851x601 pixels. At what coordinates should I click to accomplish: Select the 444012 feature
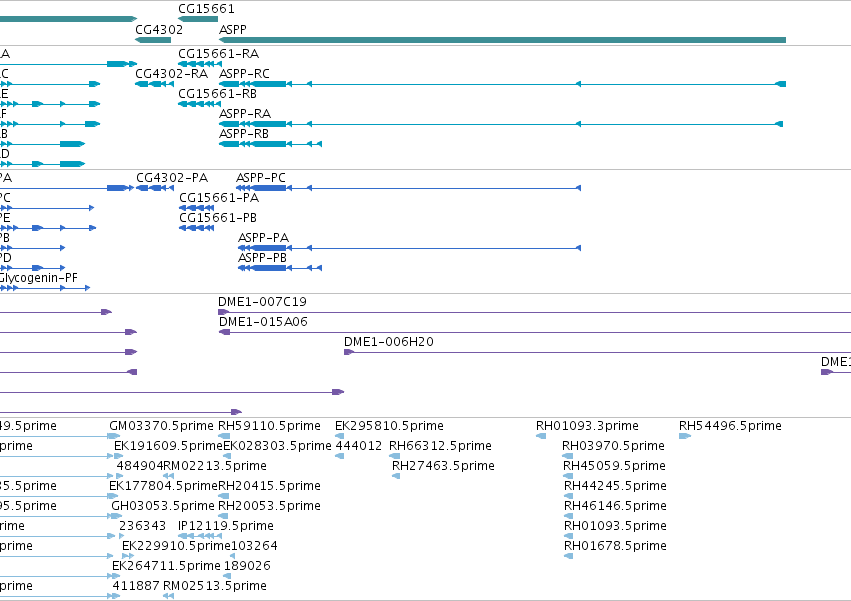340,456
